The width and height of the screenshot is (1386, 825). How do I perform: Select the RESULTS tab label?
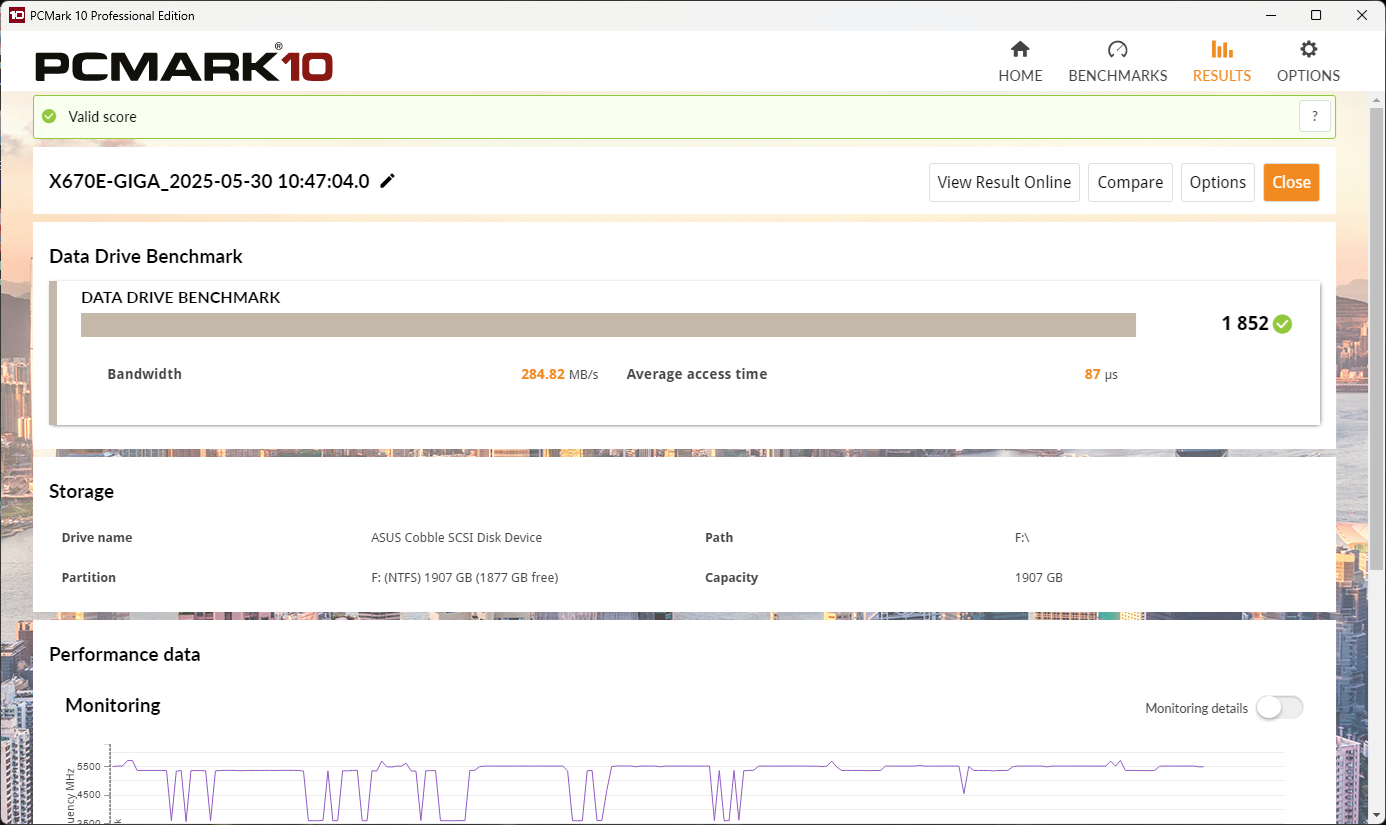point(1222,76)
